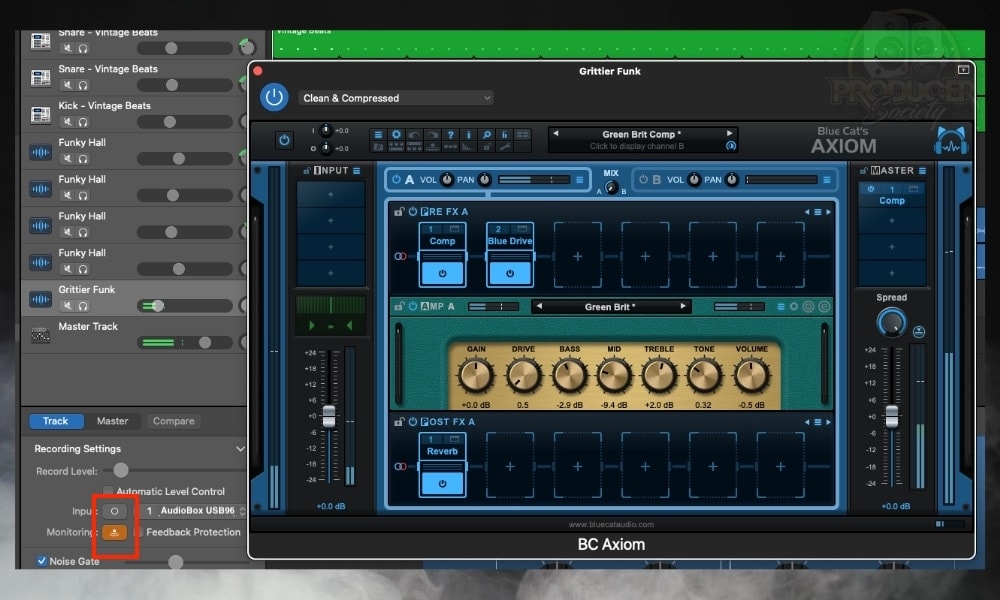This screenshot has height=600, width=1000.
Task: Open the help question mark in Axiom
Action: [450, 135]
